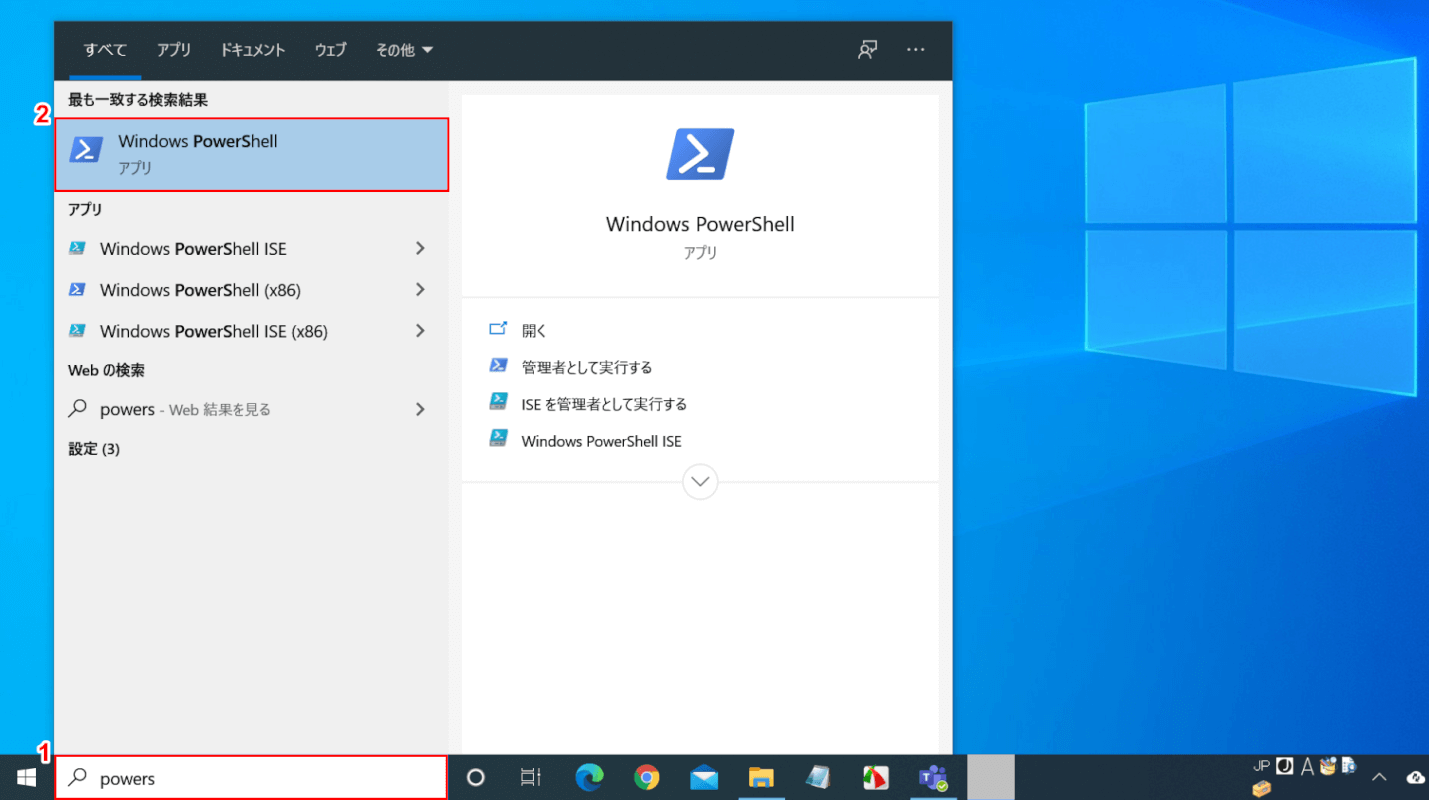Click the Windows PowerShell ISE (x86) row icon
This screenshot has height=800, width=1429.
(77, 330)
